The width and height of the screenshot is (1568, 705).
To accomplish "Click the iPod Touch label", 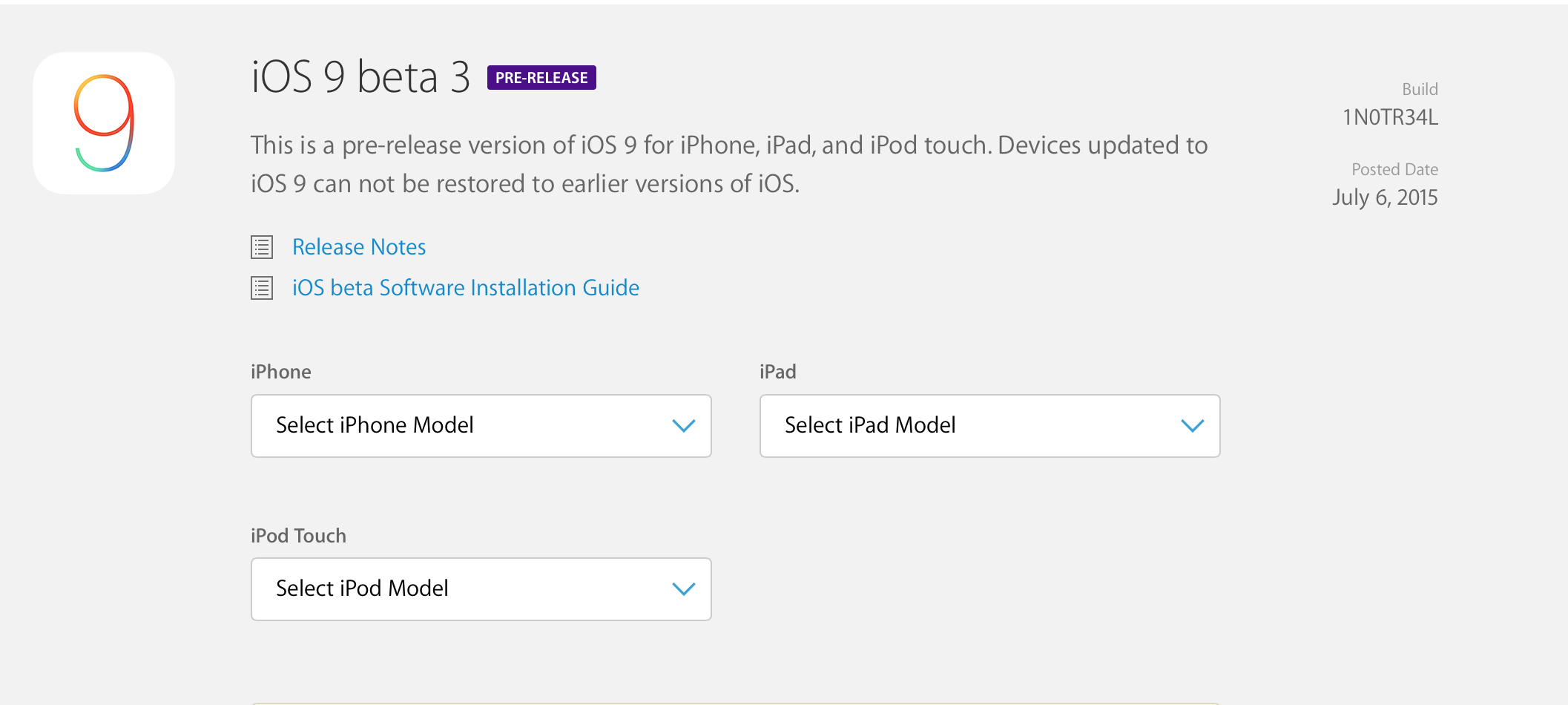I will 298,536.
